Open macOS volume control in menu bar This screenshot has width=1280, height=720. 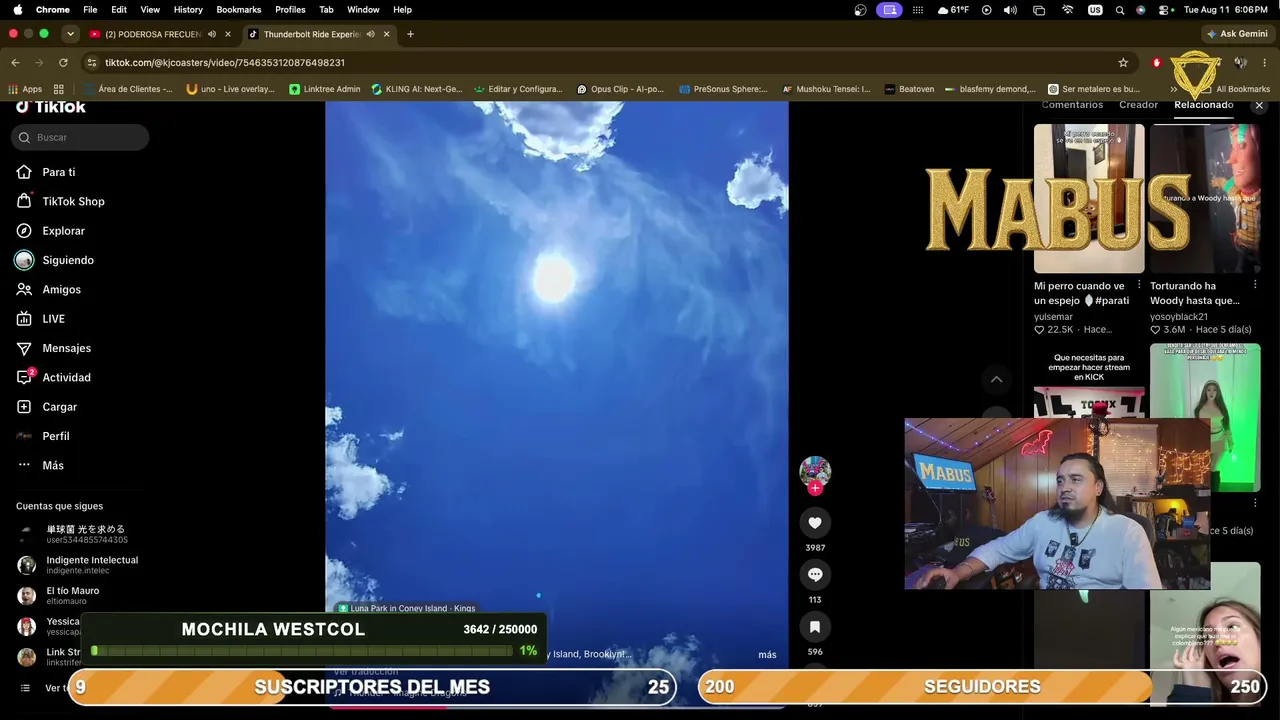1010,9
